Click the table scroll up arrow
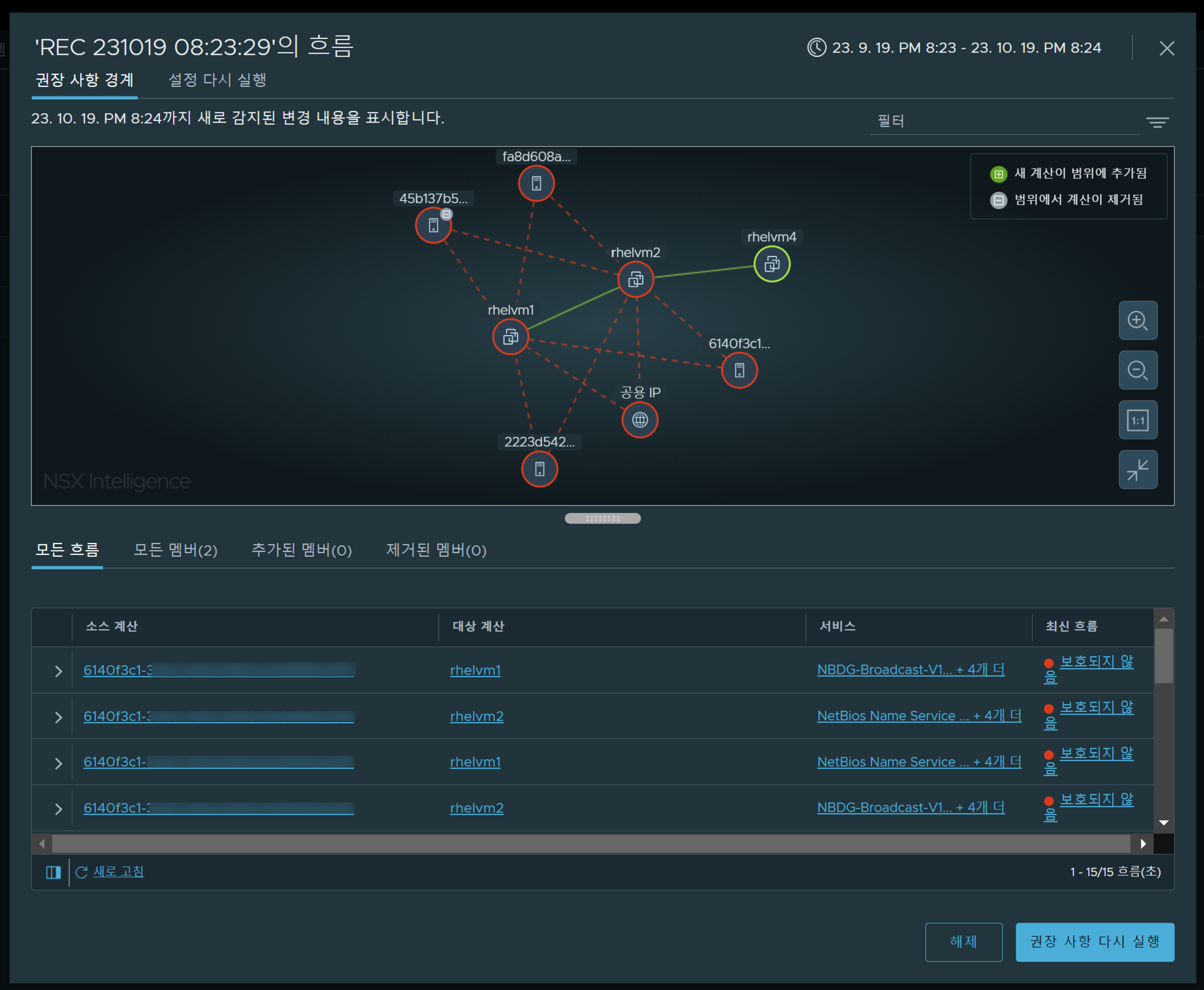 pos(1163,619)
